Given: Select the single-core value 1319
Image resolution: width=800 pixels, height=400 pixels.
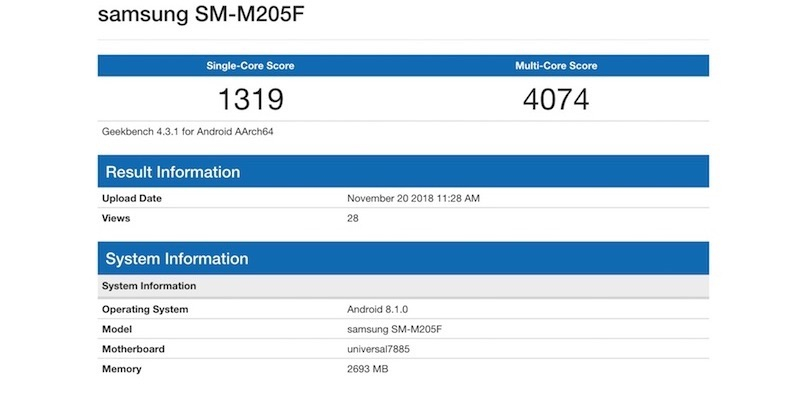Looking at the screenshot, I should click(251, 99).
